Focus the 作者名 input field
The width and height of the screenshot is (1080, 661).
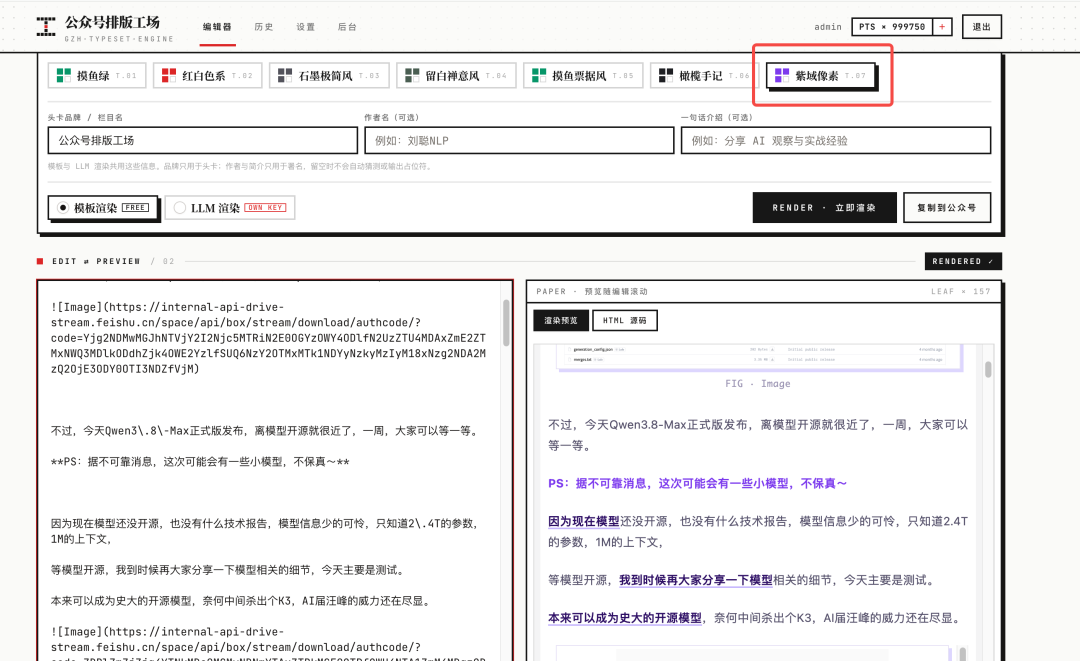(519, 140)
